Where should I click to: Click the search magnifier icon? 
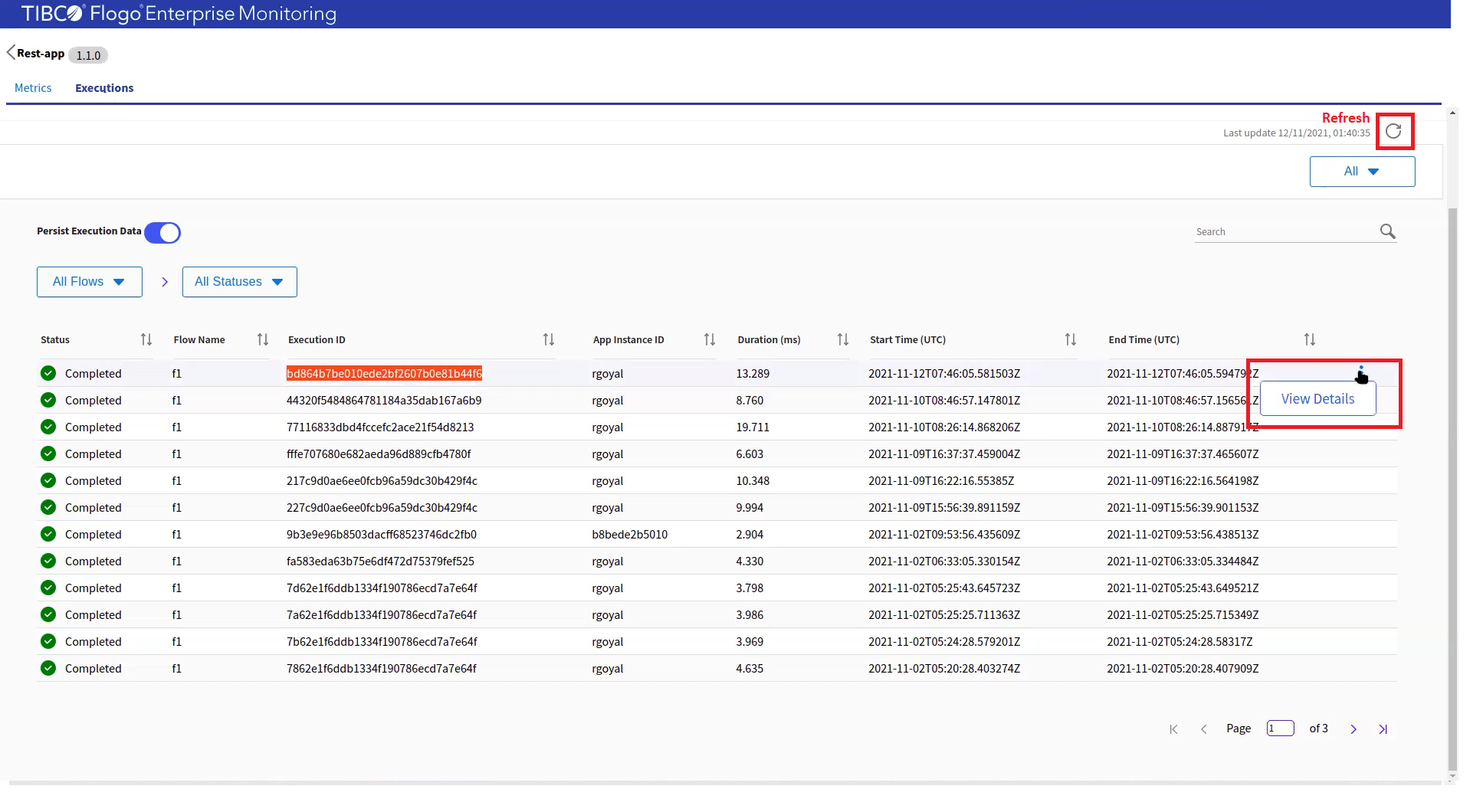[1387, 231]
